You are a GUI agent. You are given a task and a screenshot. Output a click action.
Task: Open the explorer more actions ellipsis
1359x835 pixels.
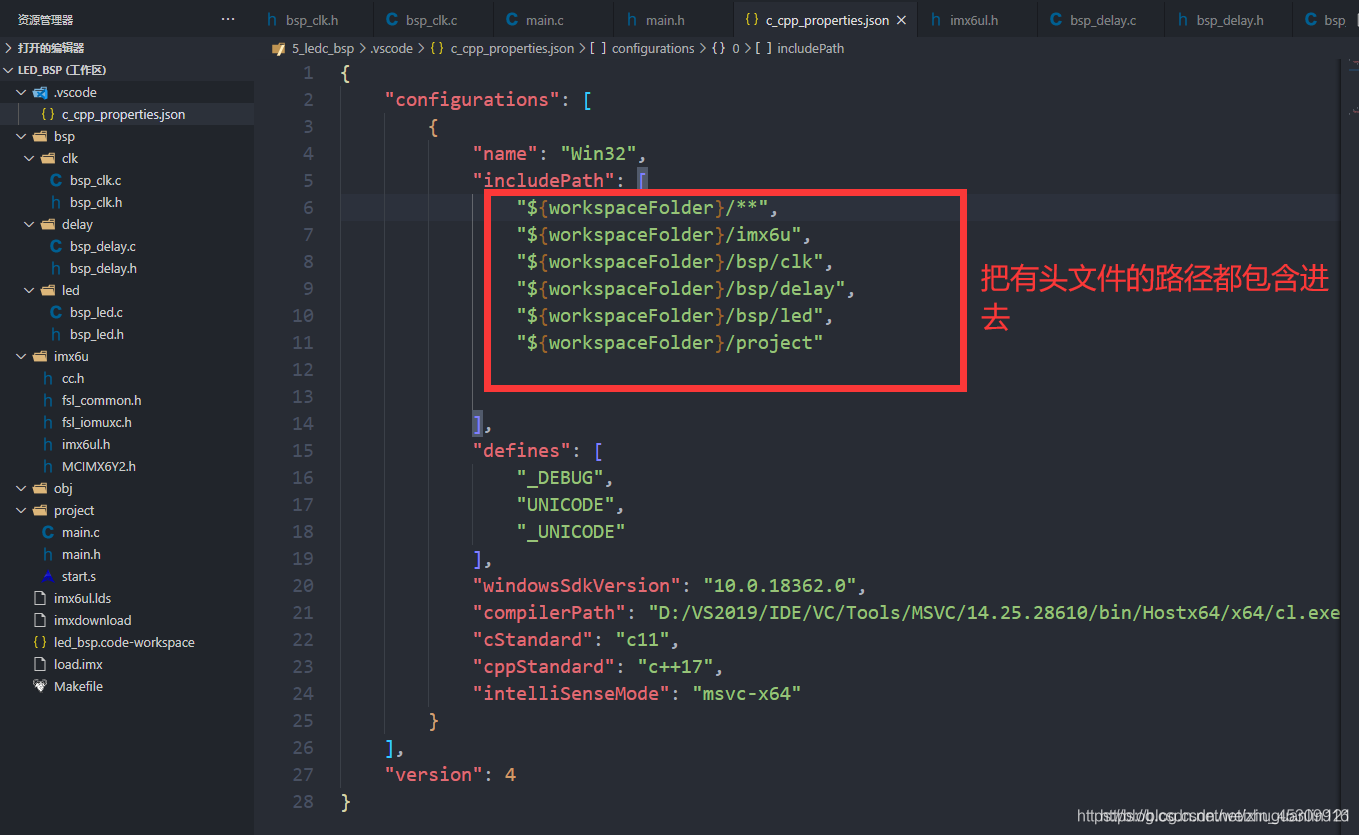tap(228, 20)
